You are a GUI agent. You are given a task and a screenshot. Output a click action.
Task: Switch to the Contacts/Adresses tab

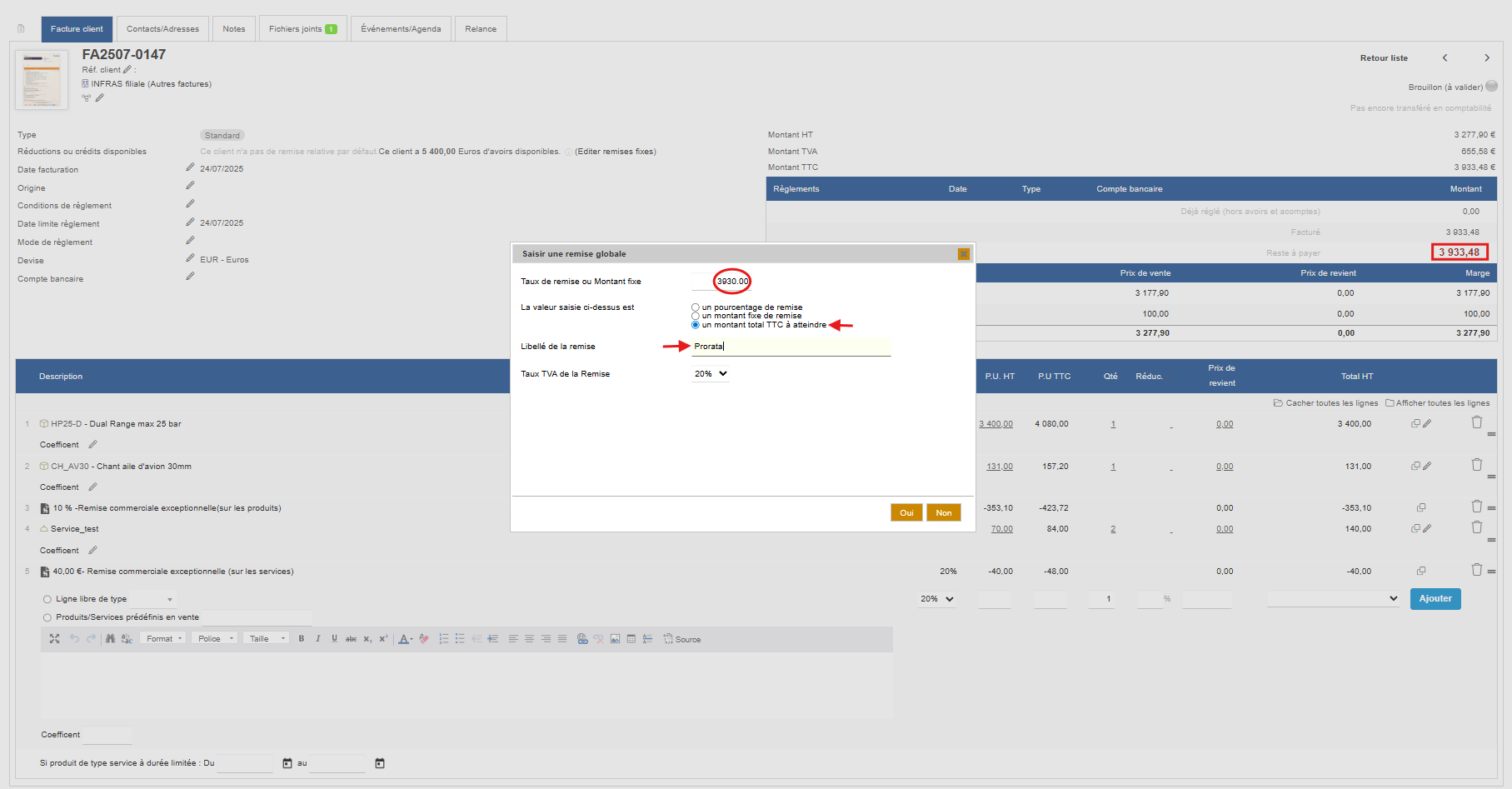point(162,29)
